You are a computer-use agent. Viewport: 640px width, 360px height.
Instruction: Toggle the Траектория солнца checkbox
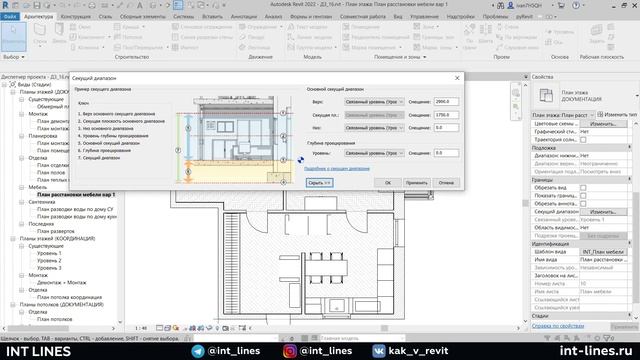(x=583, y=140)
